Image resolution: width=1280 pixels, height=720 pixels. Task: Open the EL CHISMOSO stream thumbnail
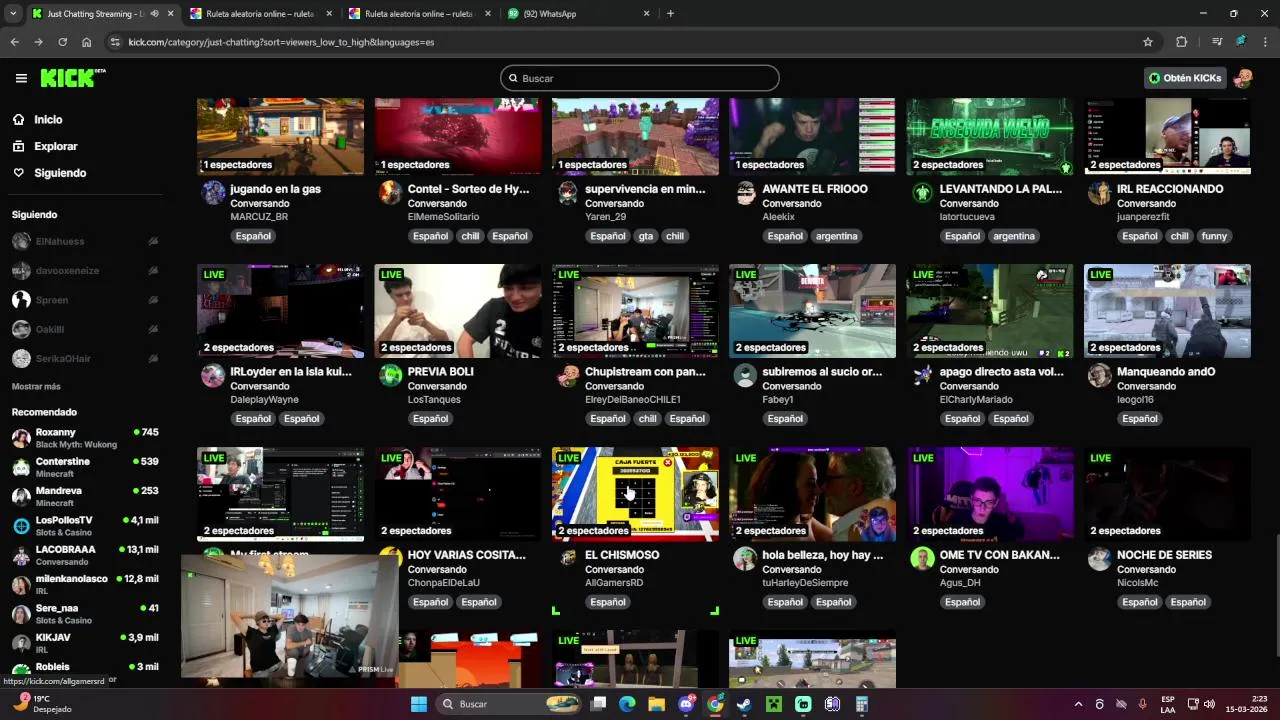coord(635,494)
